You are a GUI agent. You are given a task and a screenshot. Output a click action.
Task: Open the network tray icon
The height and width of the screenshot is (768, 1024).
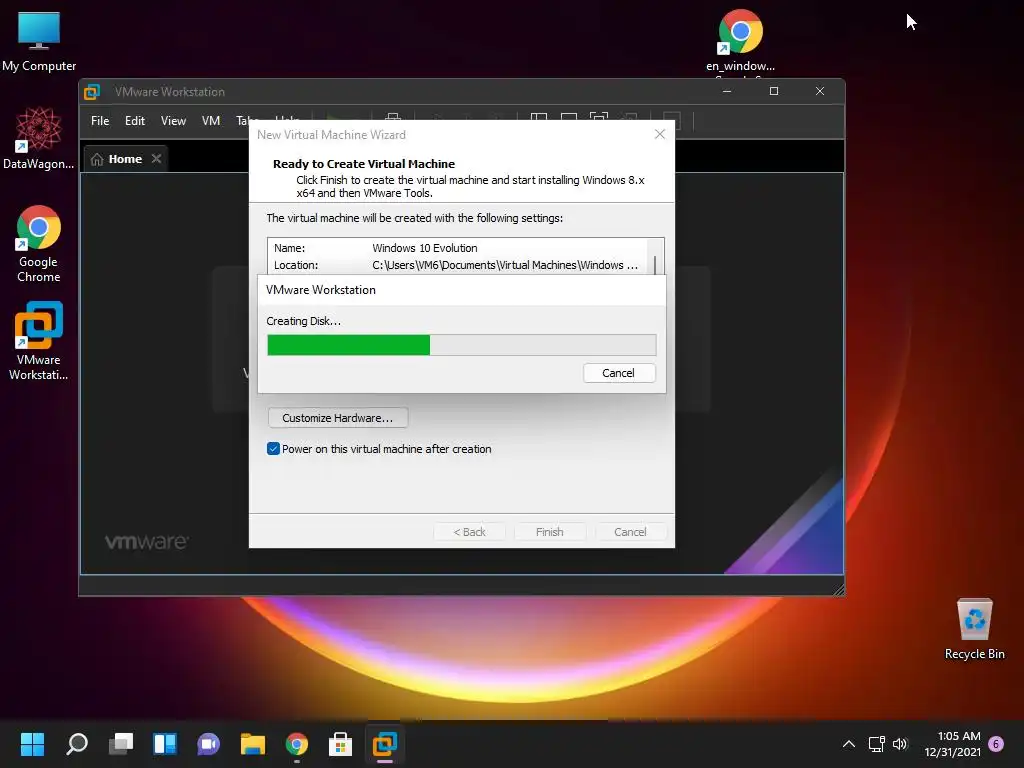click(876, 744)
